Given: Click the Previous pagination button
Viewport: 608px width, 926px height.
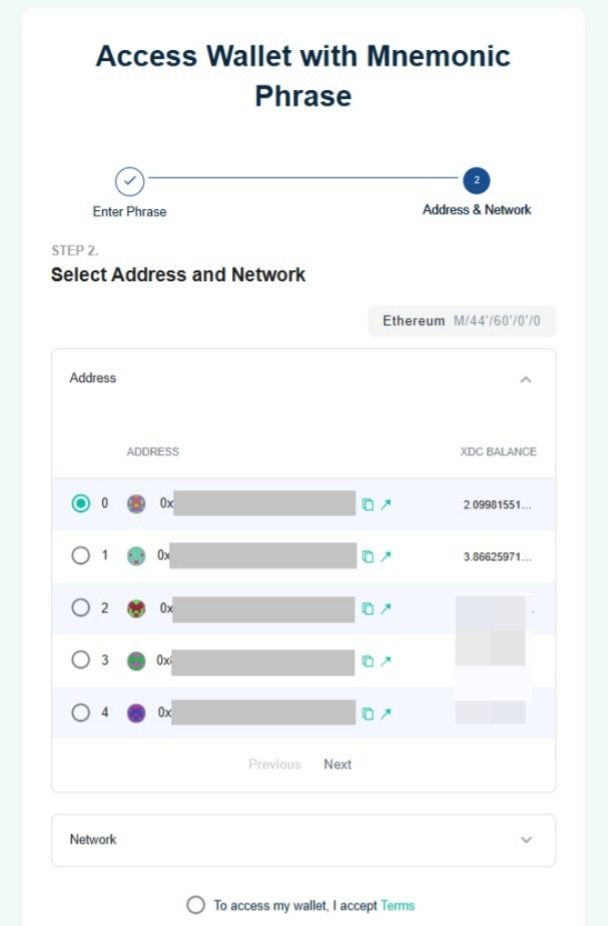Looking at the screenshot, I should pyautogui.click(x=274, y=764).
